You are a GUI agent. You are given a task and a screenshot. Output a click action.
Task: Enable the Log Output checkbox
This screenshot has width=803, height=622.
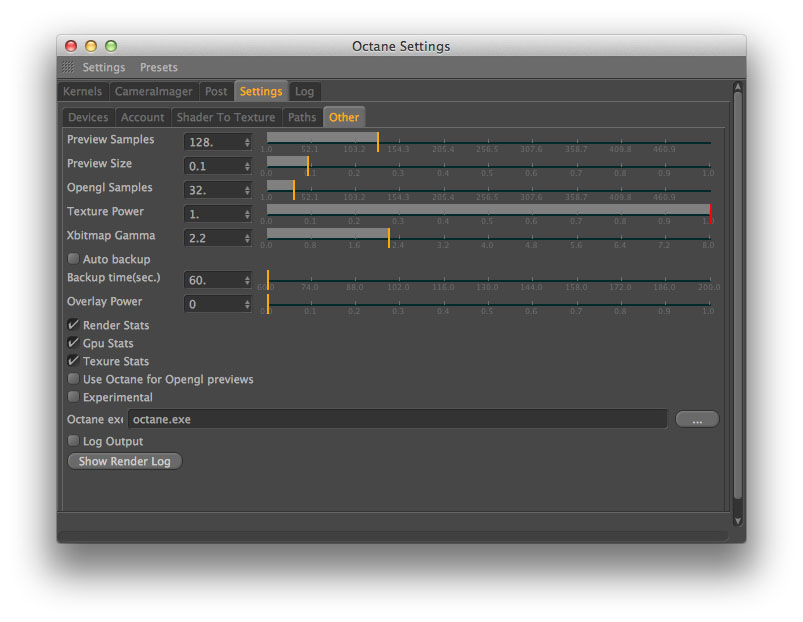73,441
